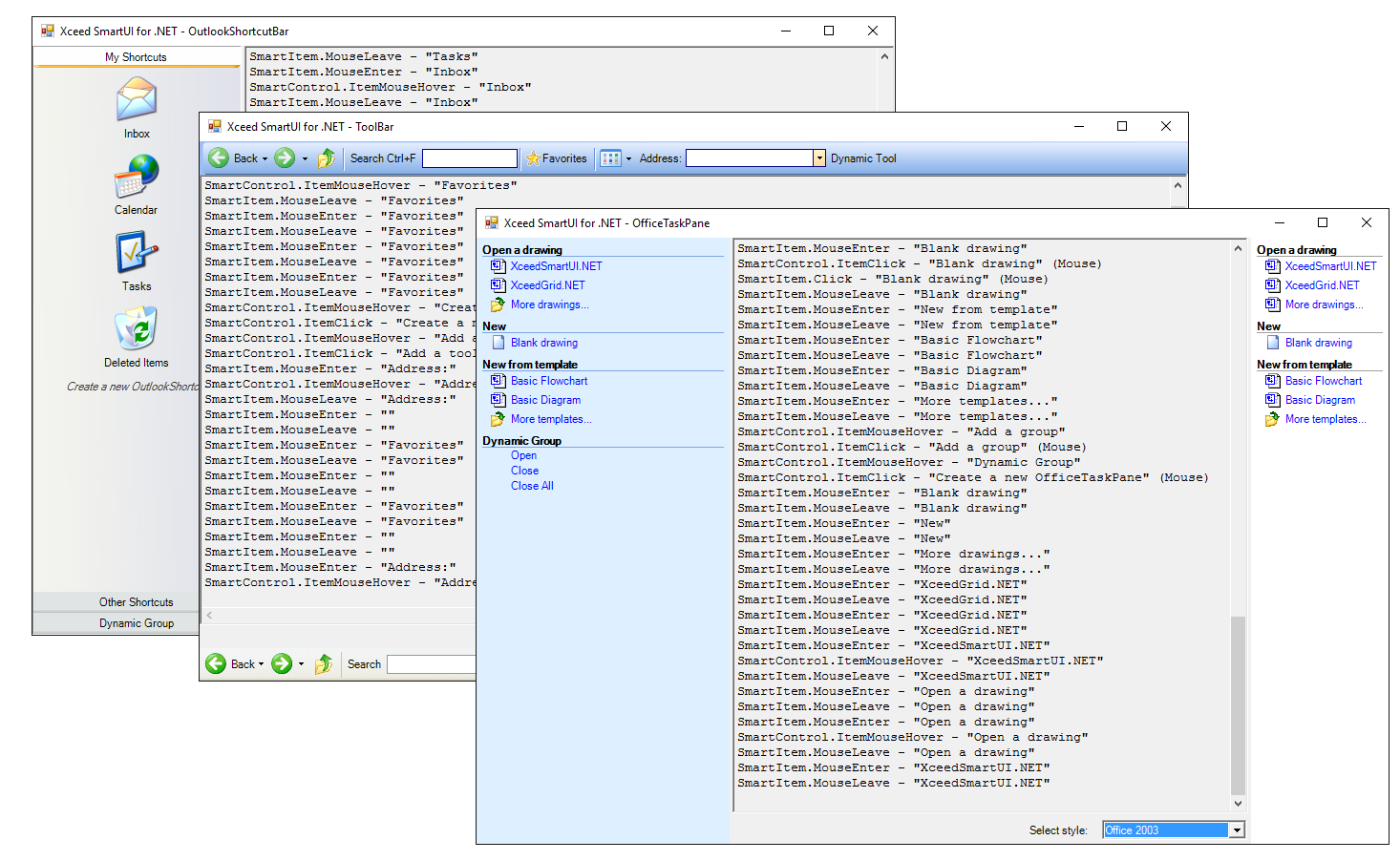Switch to the My Shortcuts group
This screenshot has height=861, width=1400.
(x=136, y=57)
